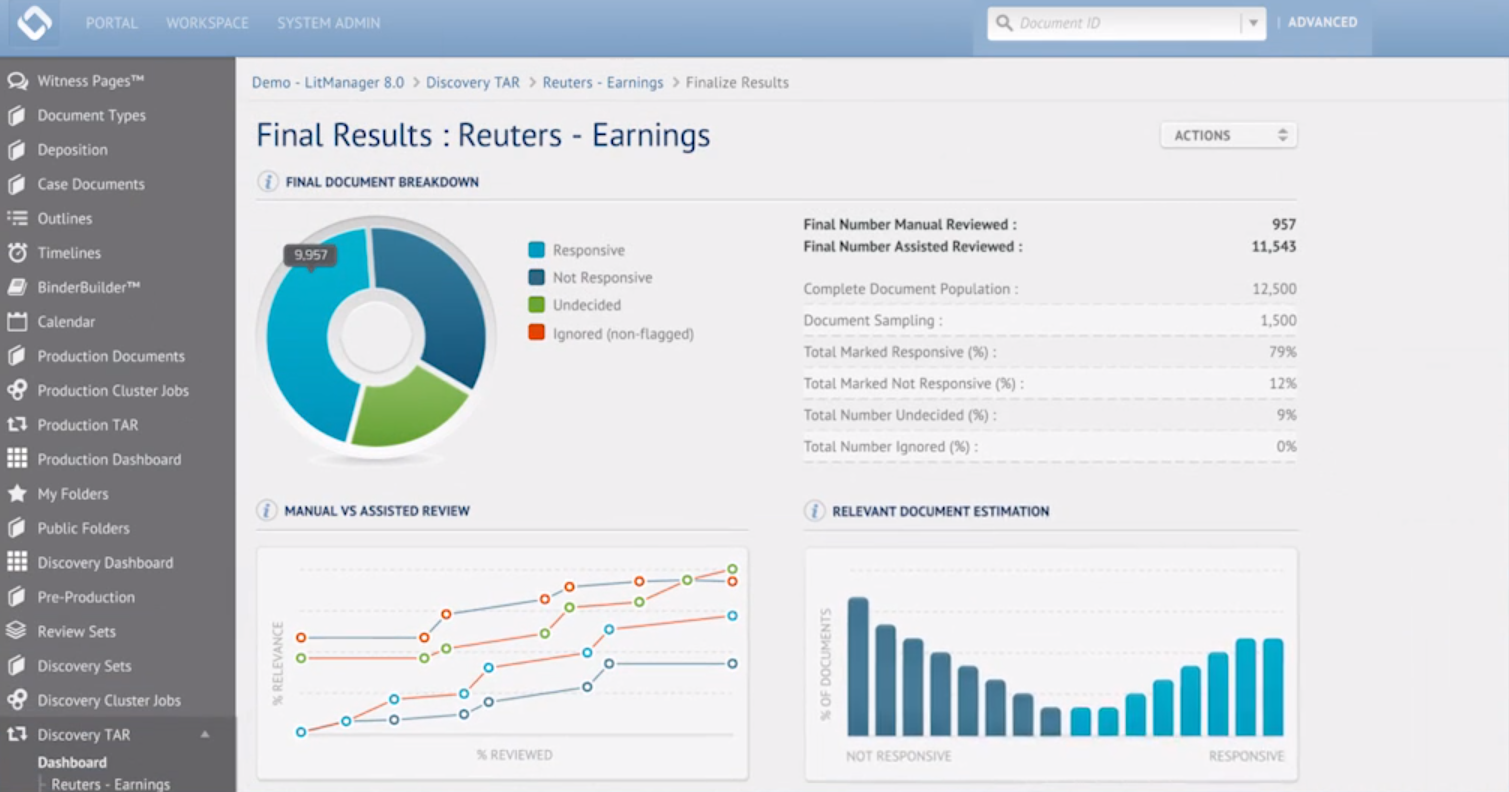Go to Reuters - Earnings breadcrumb

tap(603, 83)
